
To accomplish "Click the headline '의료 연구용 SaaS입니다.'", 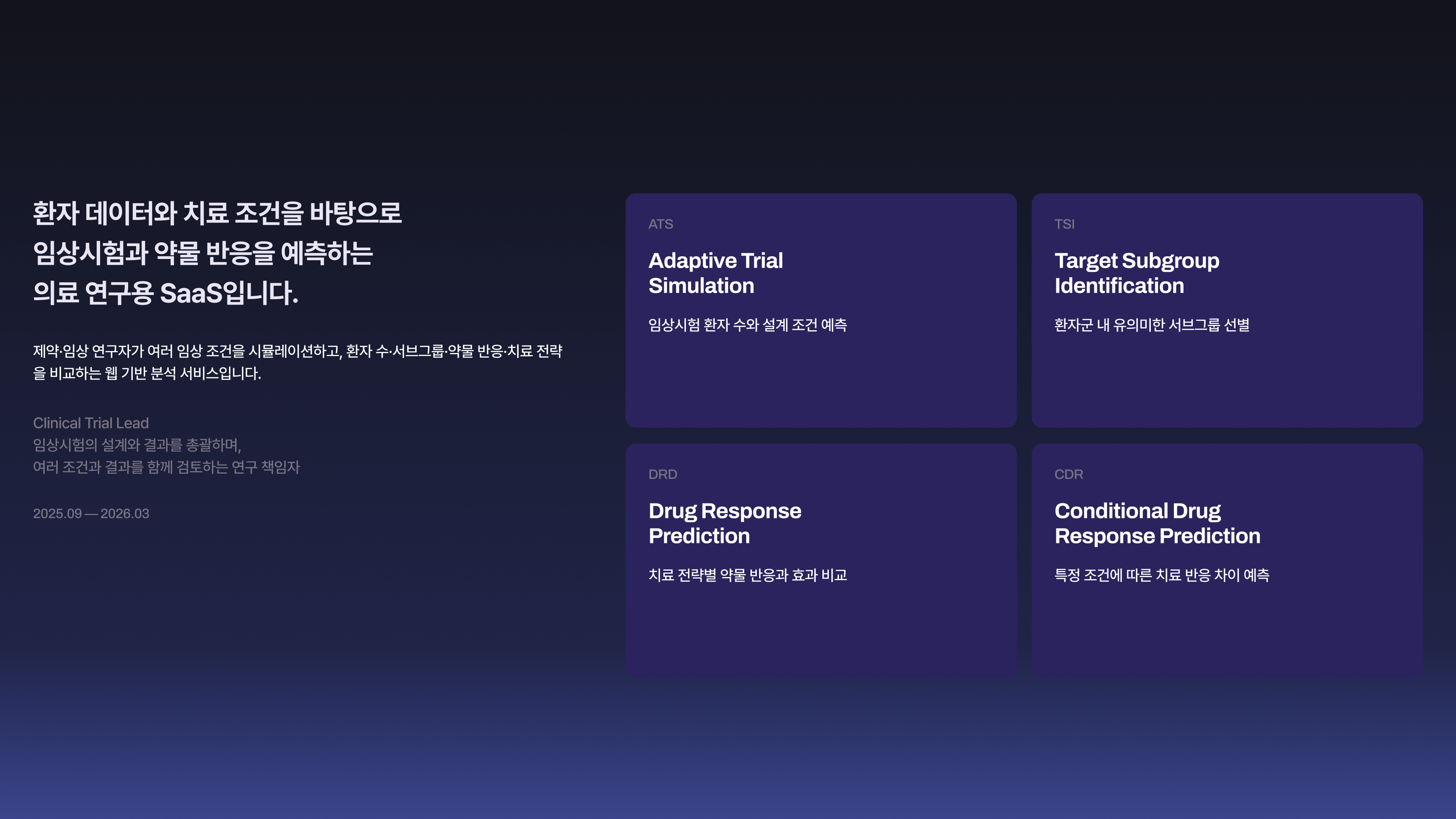I will [166, 293].
